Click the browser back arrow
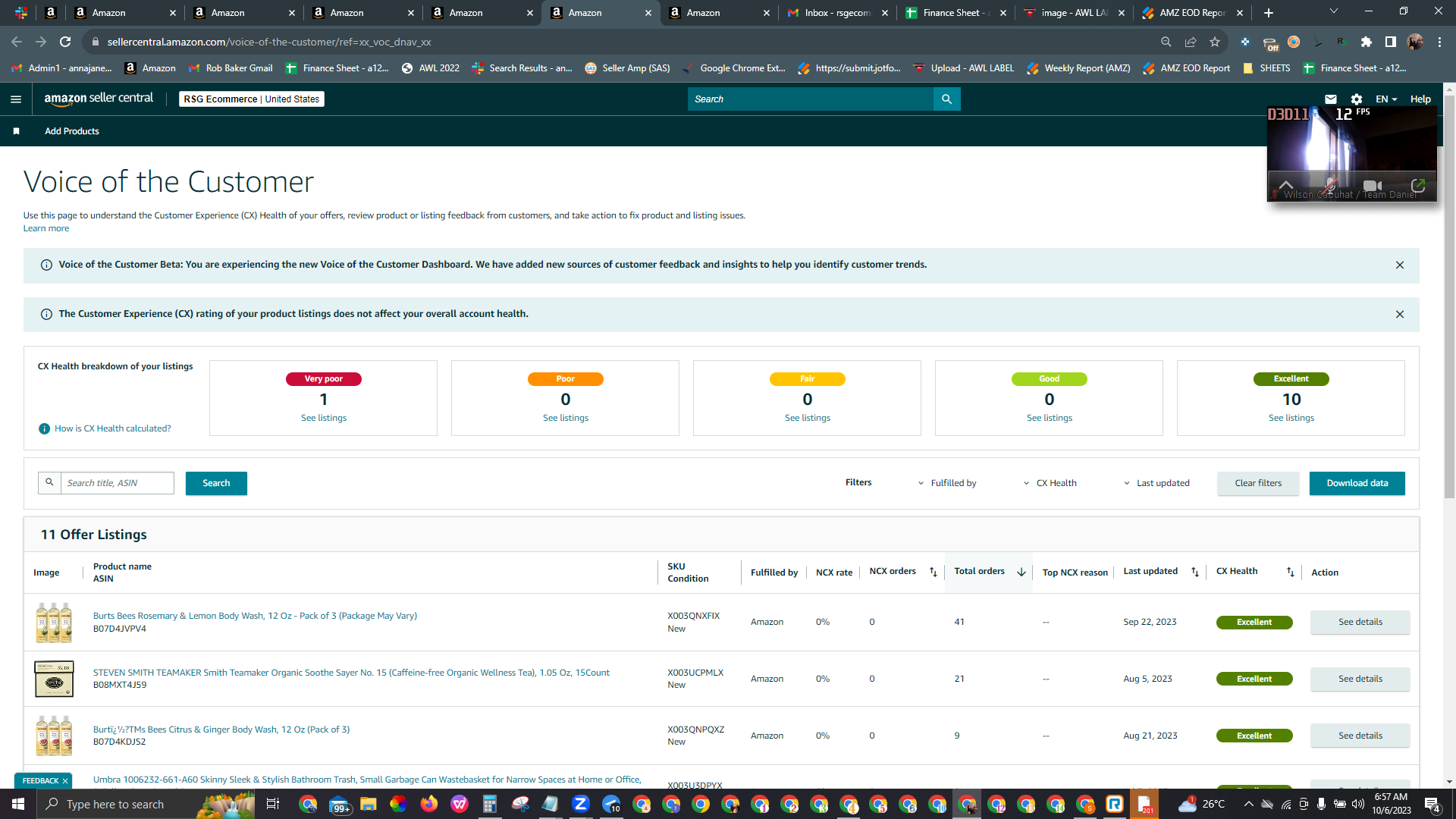 coord(17,42)
